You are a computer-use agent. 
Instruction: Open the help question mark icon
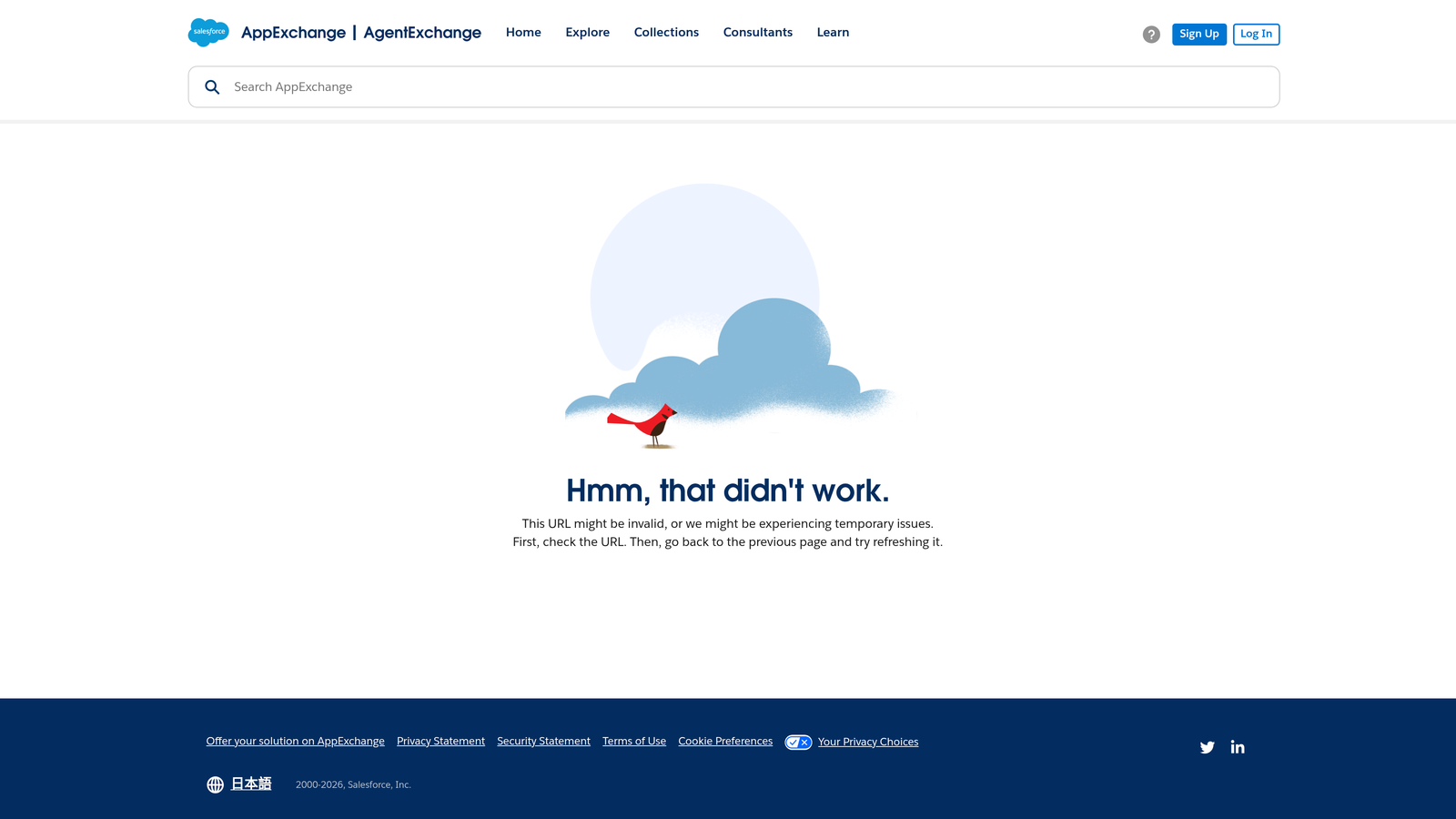point(1150,34)
